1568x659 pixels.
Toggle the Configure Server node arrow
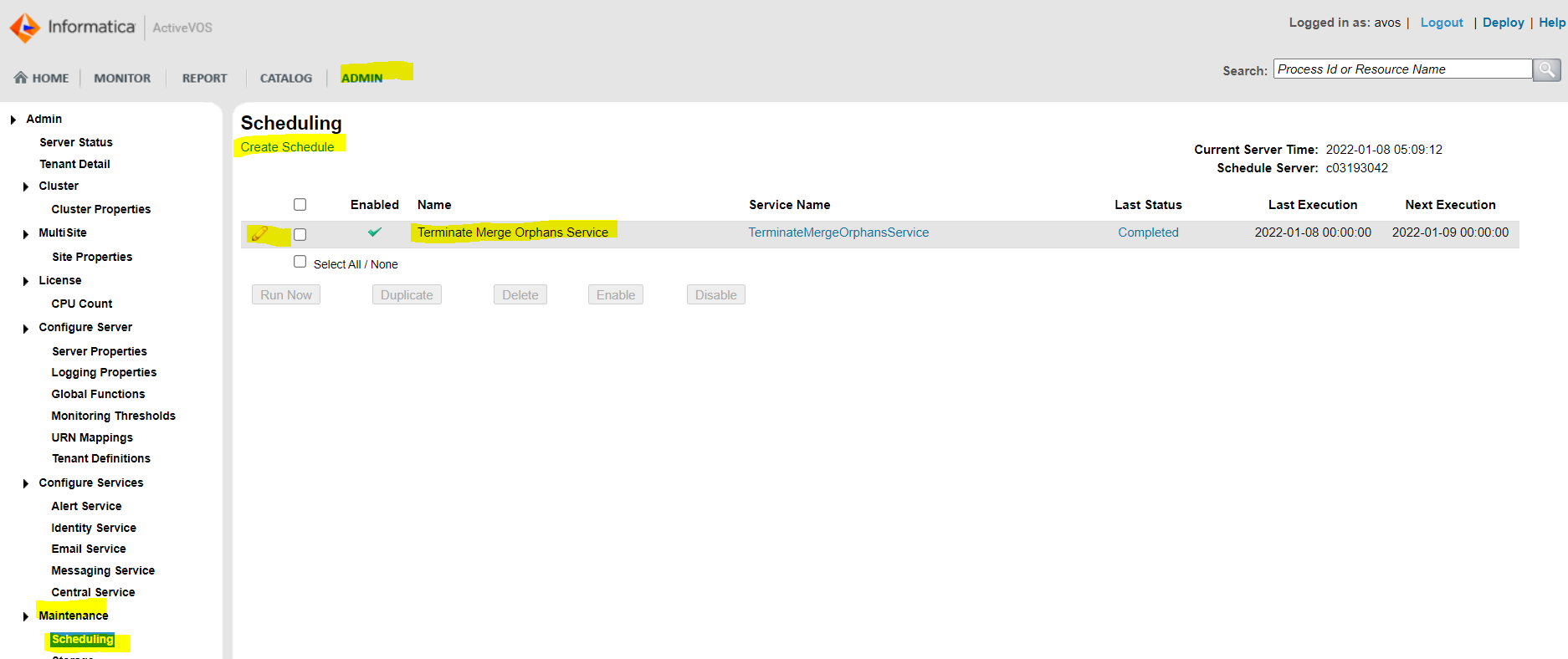pos(26,329)
